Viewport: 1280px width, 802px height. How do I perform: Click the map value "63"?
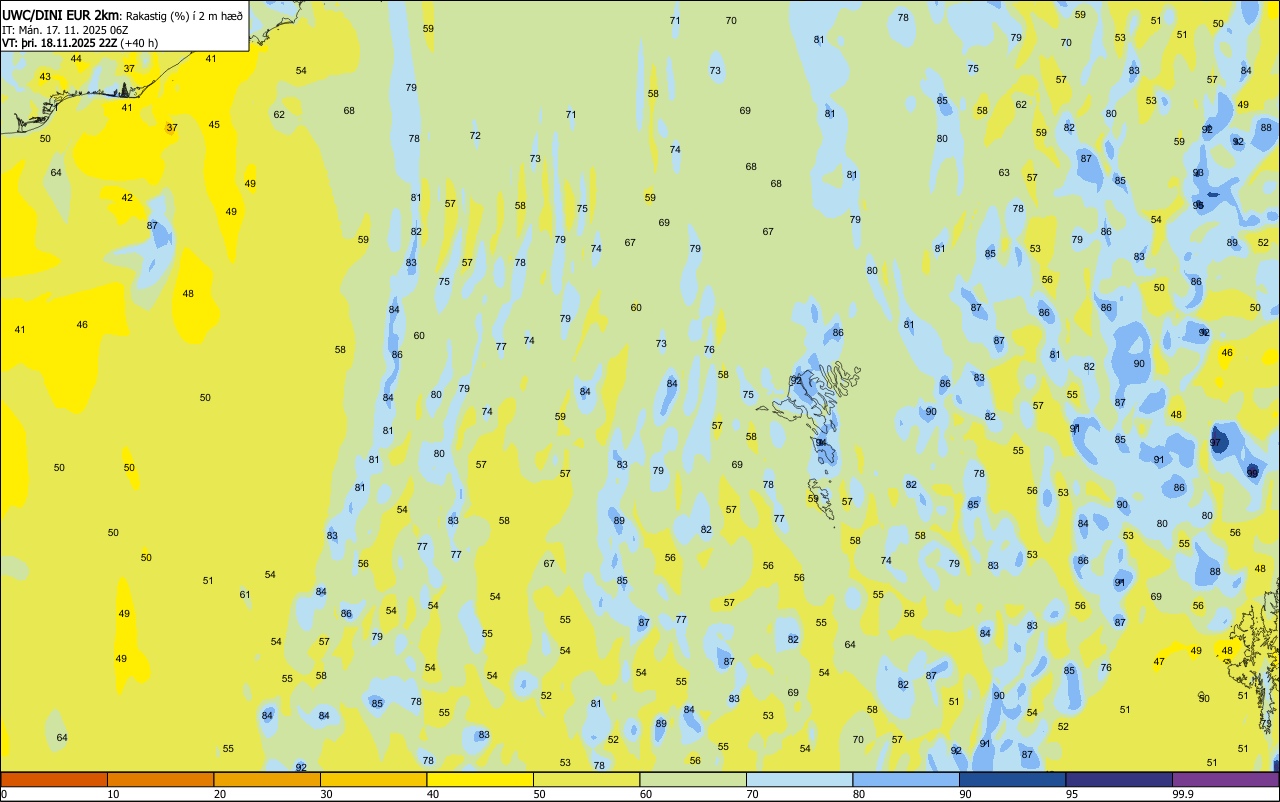pos(1004,173)
